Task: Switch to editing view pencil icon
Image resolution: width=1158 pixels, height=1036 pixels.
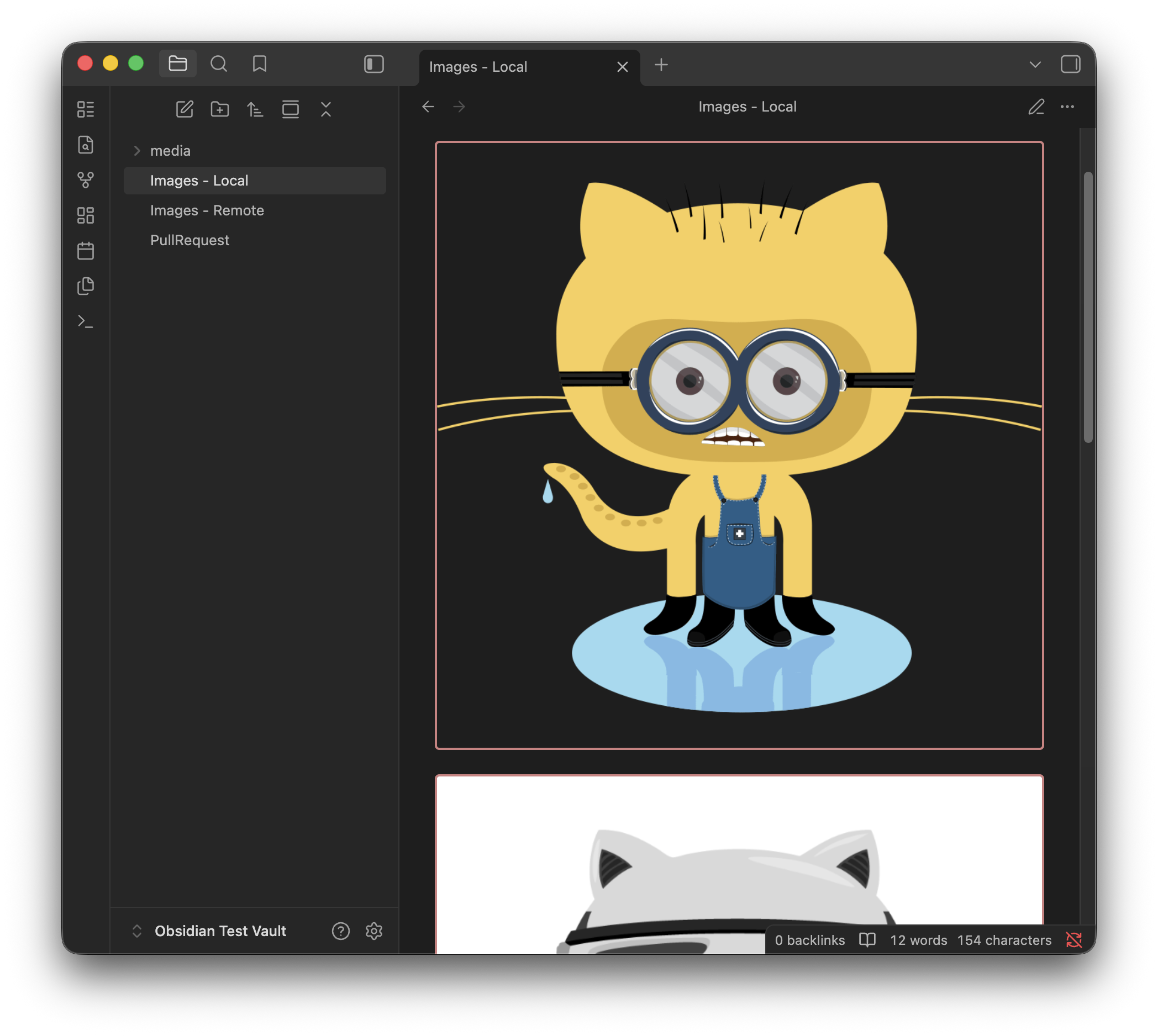Action: coord(1036,107)
